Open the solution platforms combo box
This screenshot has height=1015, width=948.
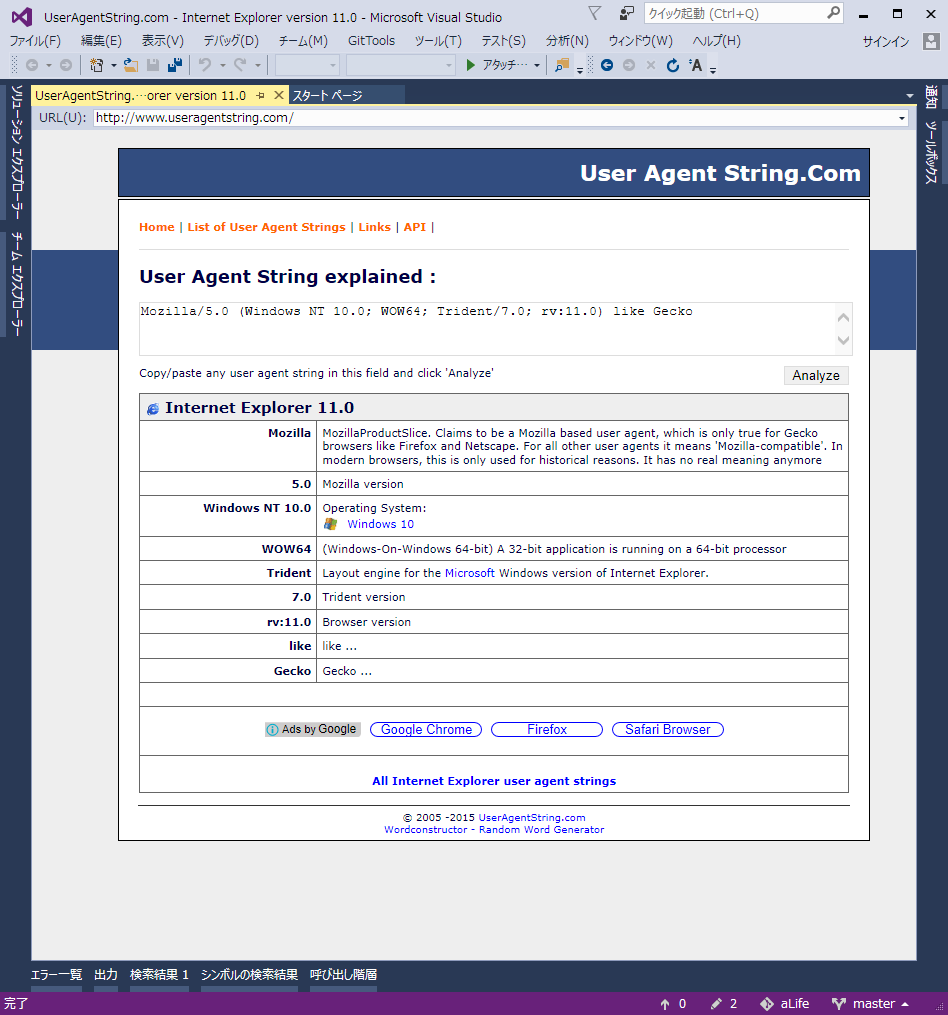point(401,65)
